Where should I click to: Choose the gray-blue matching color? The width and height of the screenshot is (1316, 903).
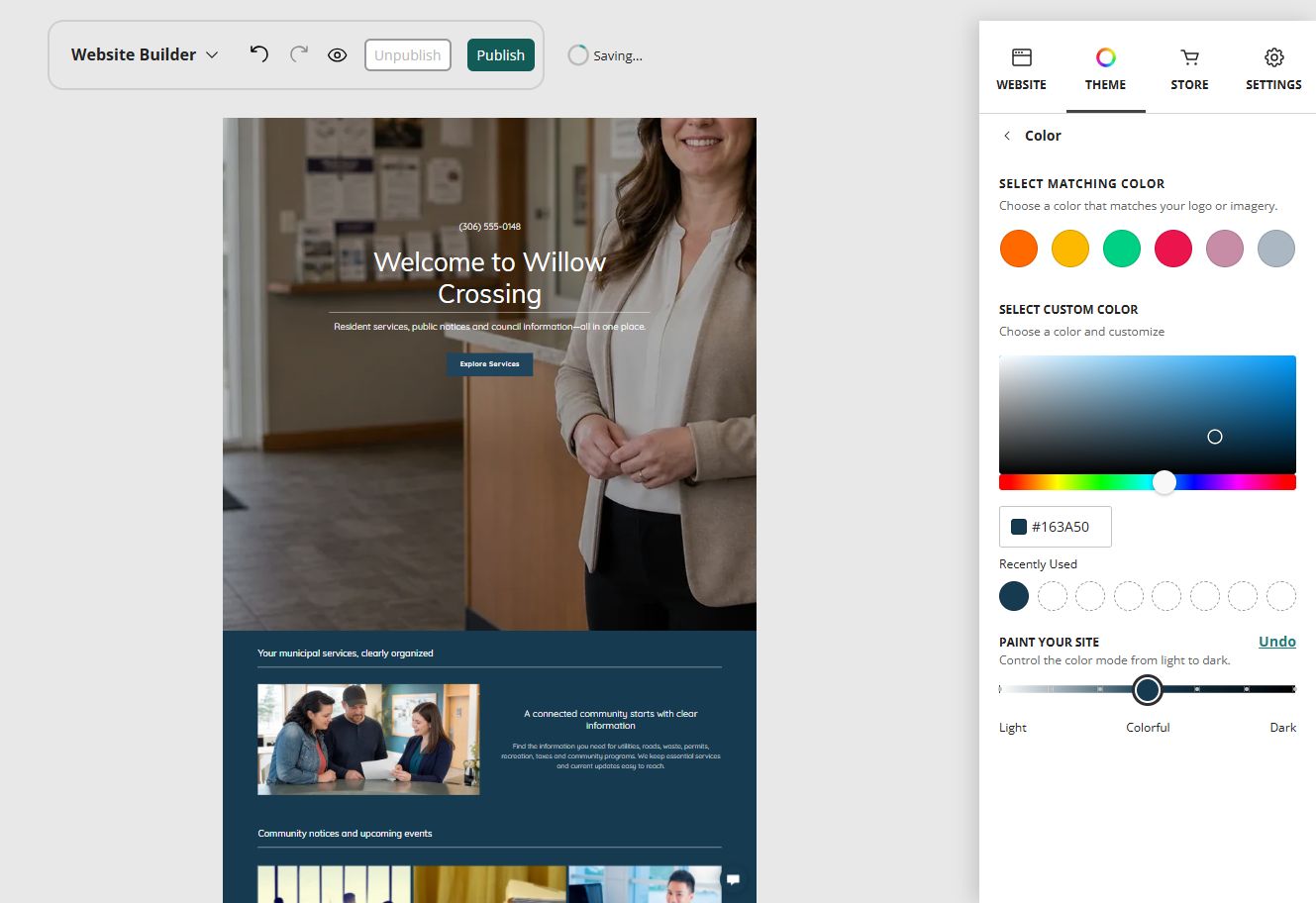click(x=1276, y=249)
